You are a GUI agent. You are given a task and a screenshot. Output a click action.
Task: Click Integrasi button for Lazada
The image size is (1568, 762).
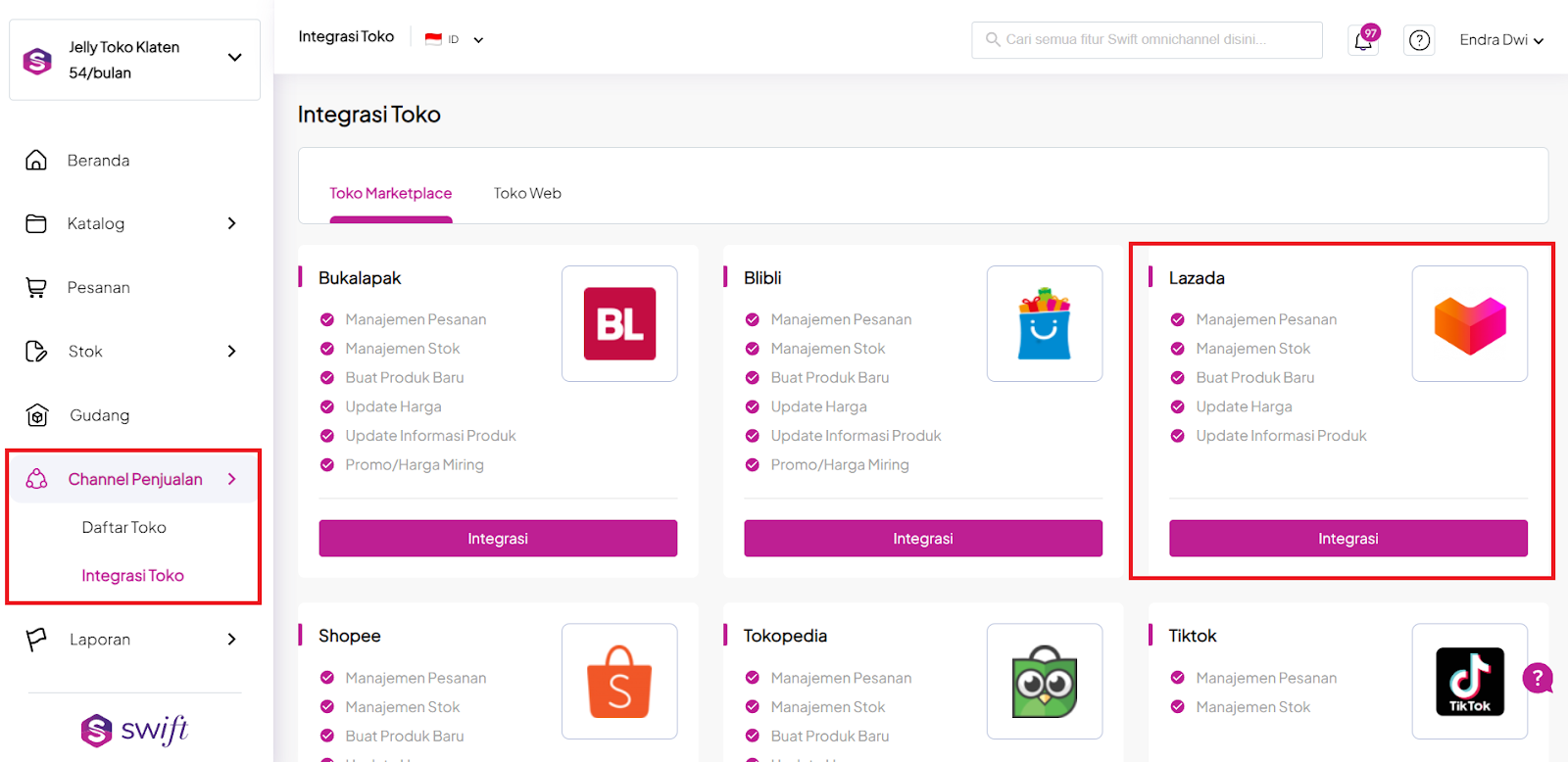coord(1348,539)
